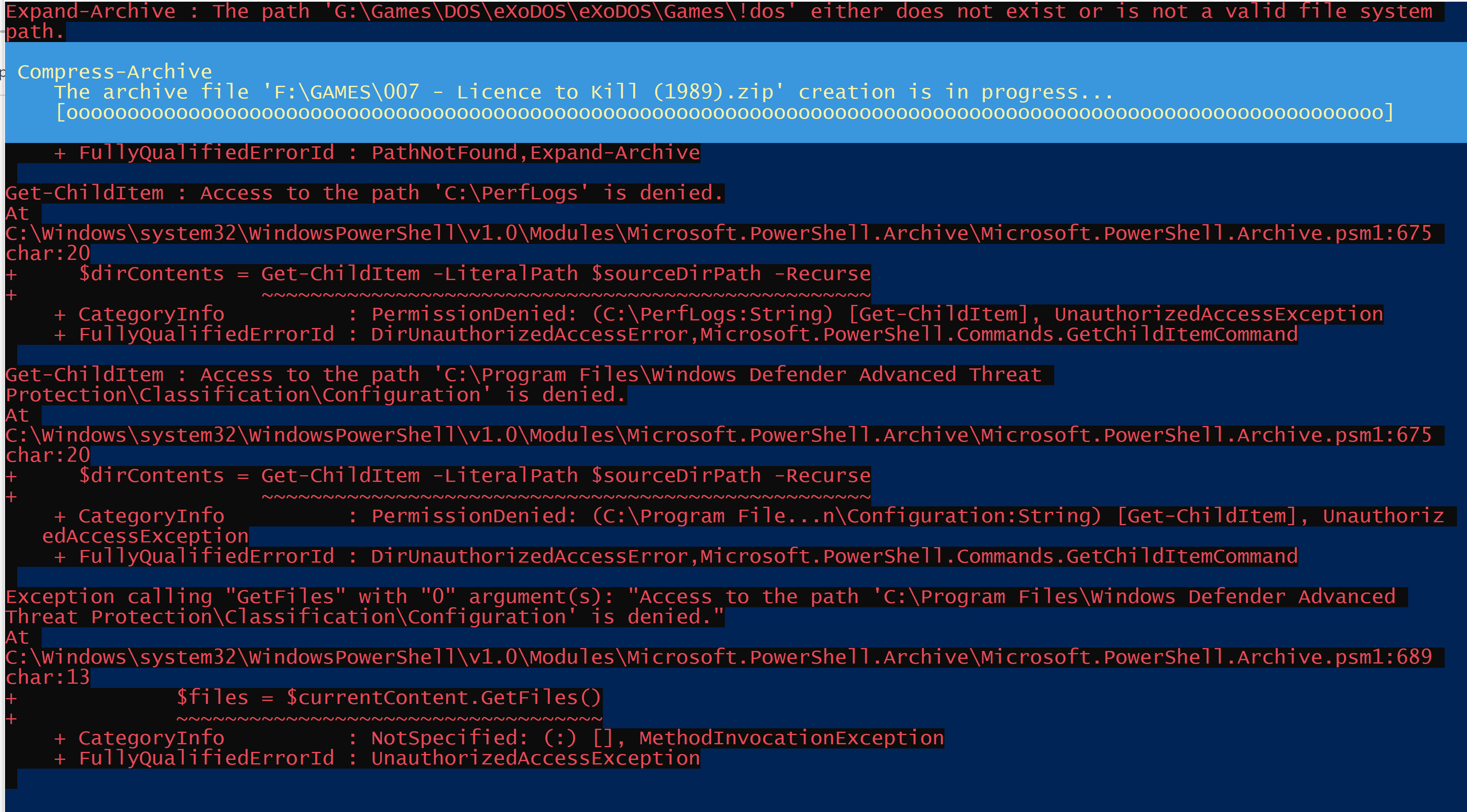Image resolution: width=1467 pixels, height=812 pixels.
Task: Click the '$files = $currentContent.GetFiles()' code line
Action: pyautogui.click(x=388, y=698)
